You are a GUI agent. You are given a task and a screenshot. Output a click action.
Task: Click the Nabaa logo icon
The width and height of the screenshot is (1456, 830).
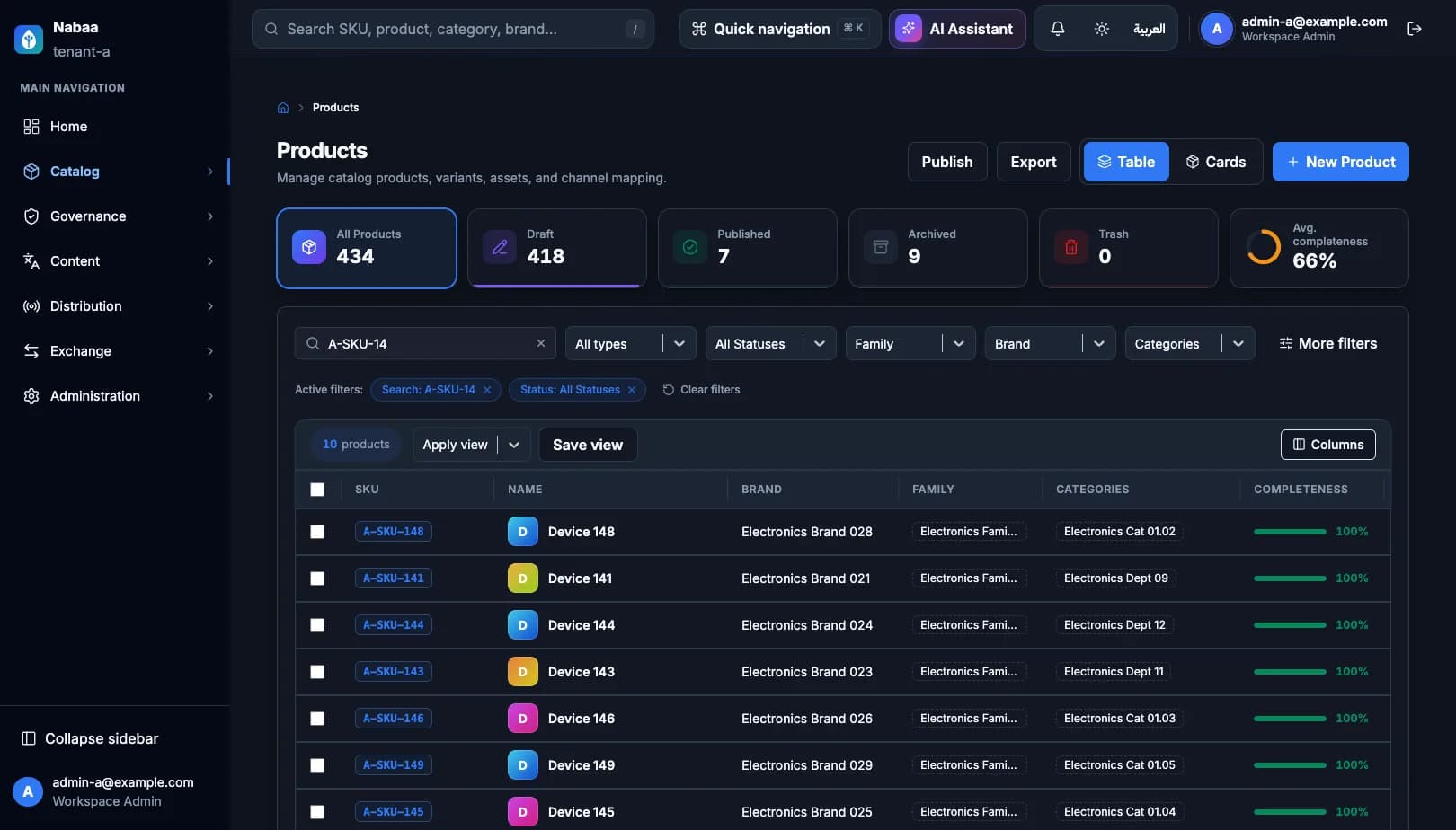(29, 39)
